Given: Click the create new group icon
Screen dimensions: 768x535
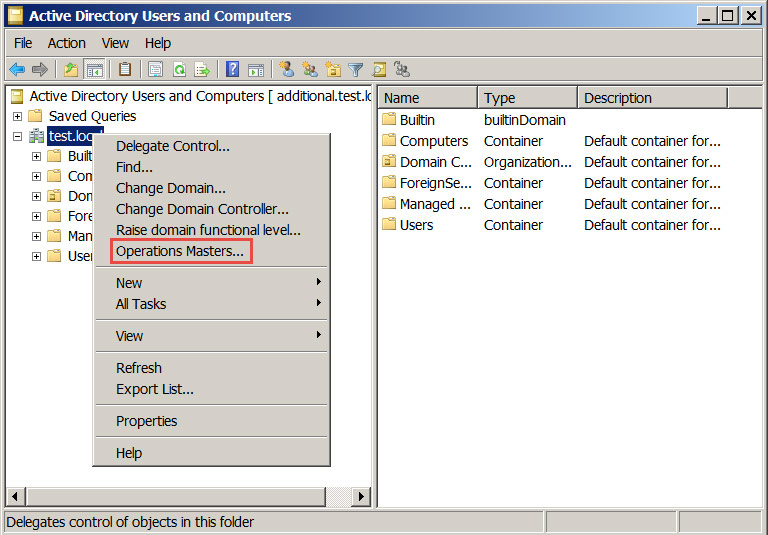Looking at the screenshot, I should (x=310, y=69).
